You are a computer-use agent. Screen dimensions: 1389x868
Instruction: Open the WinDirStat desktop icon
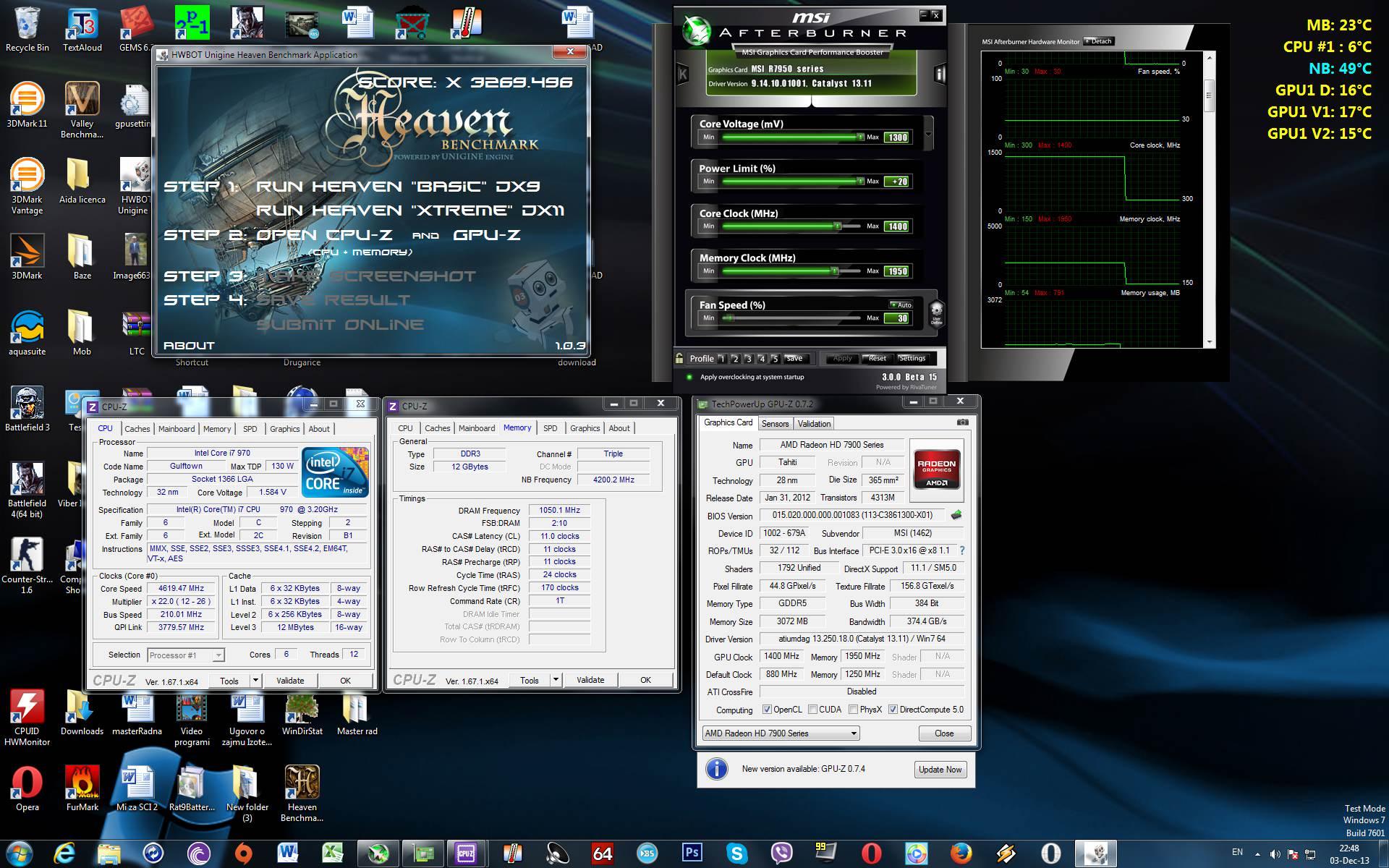point(302,712)
